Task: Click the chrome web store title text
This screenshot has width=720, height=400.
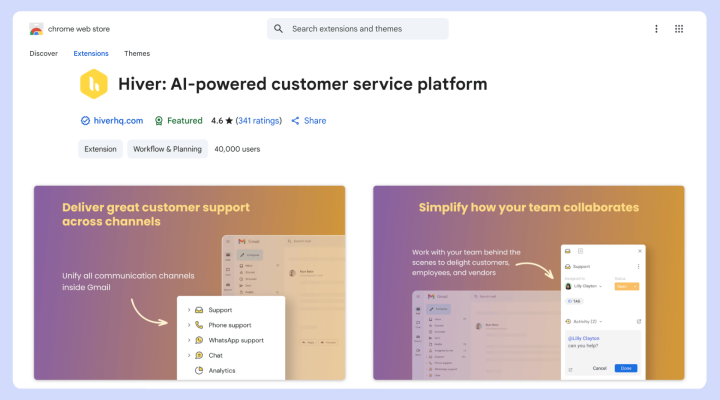Action: pyautogui.click(x=79, y=29)
